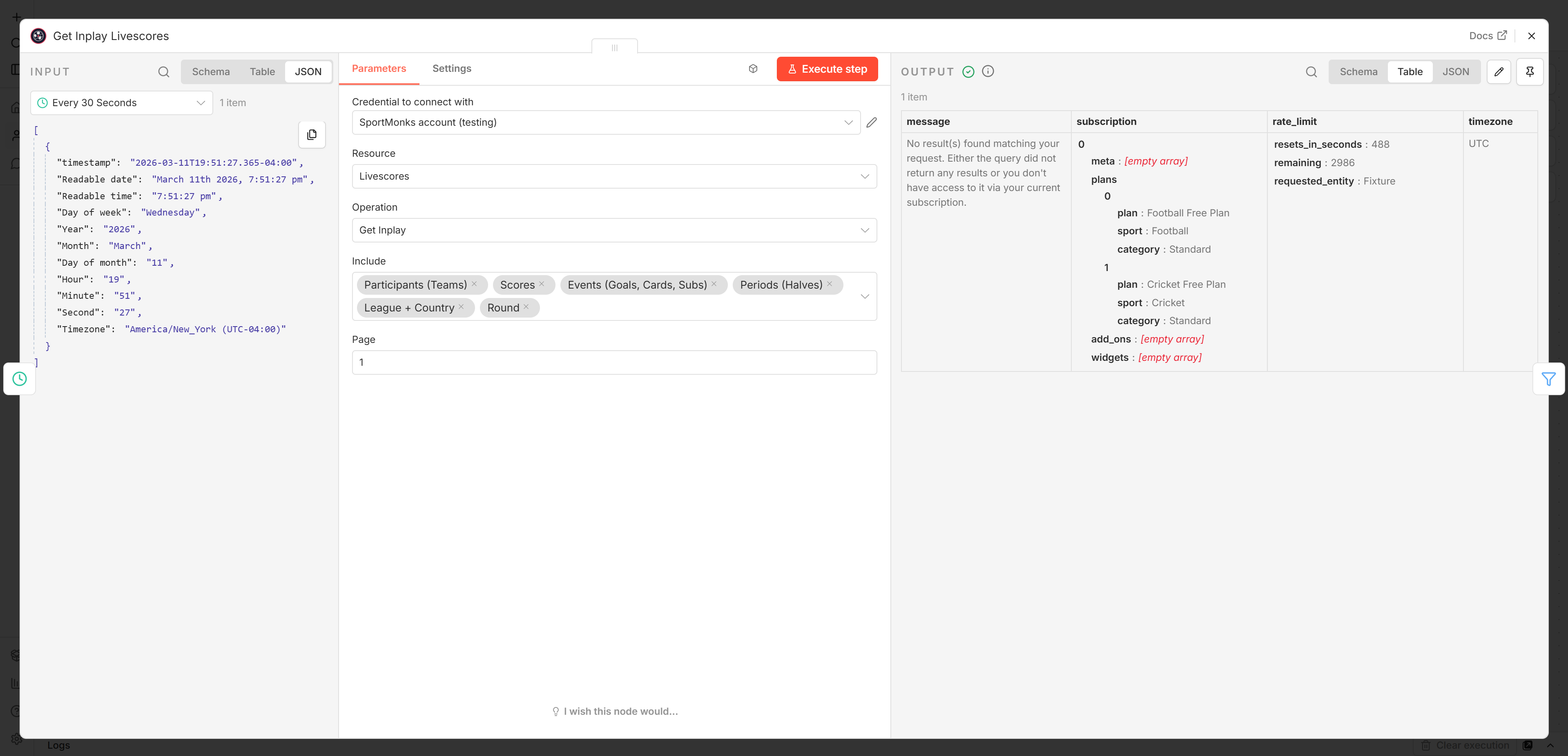Remove the Events (Goals, Cards, Subs) tag
Screen dimensions: 1568x756
pos(714,284)
